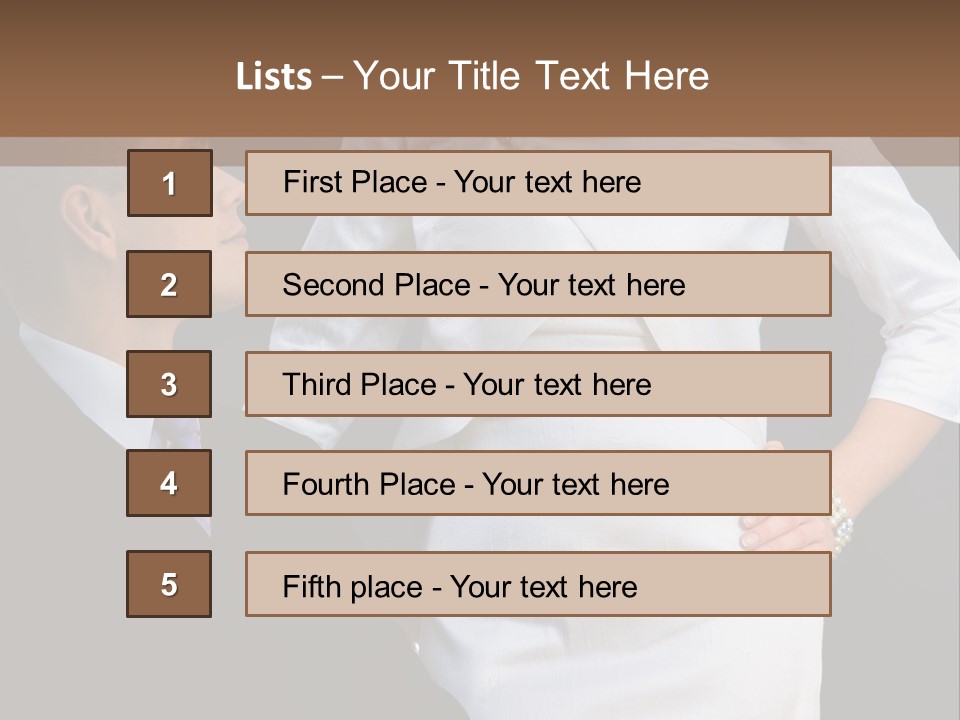Click the pearl bracelet in the photo
Screen dimensions: 960x720
842,524
